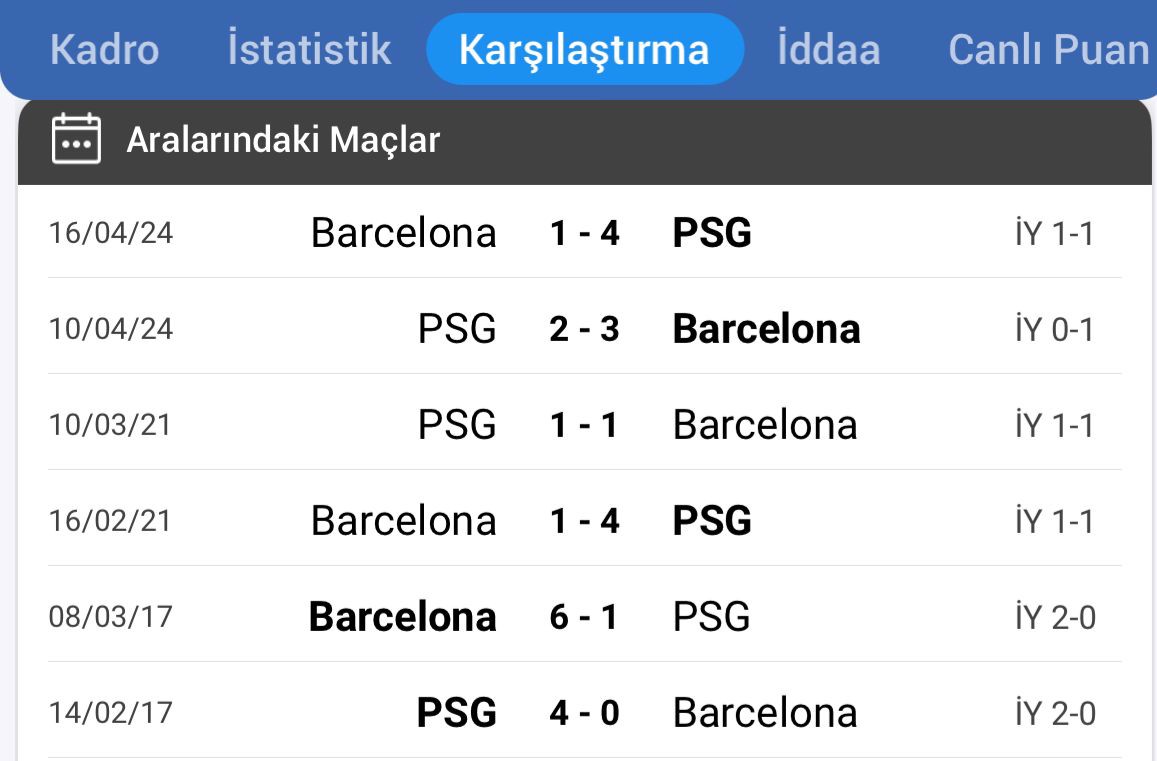Select bold PSG in the 14/02/17 row
This screenshot has height=761, width=1157.
tap(456, 713)
